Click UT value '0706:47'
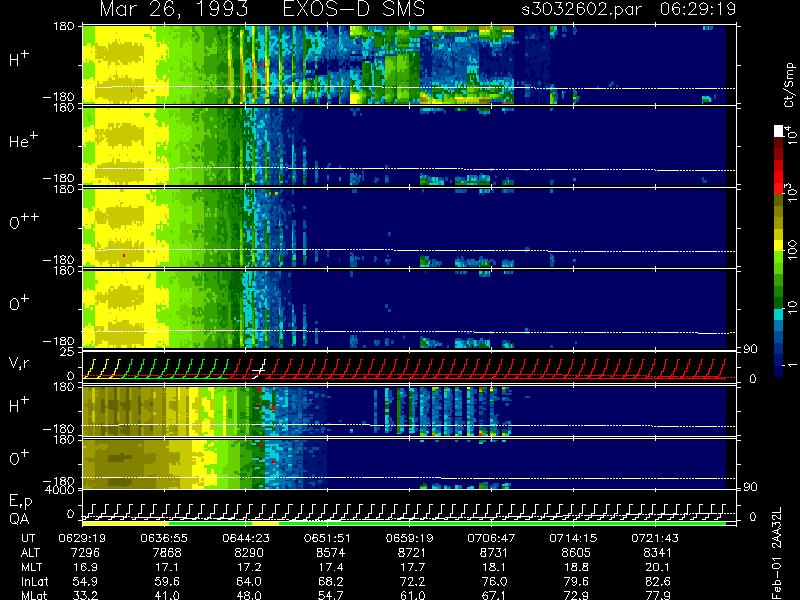Screen dimensions: 800x600 491,538
